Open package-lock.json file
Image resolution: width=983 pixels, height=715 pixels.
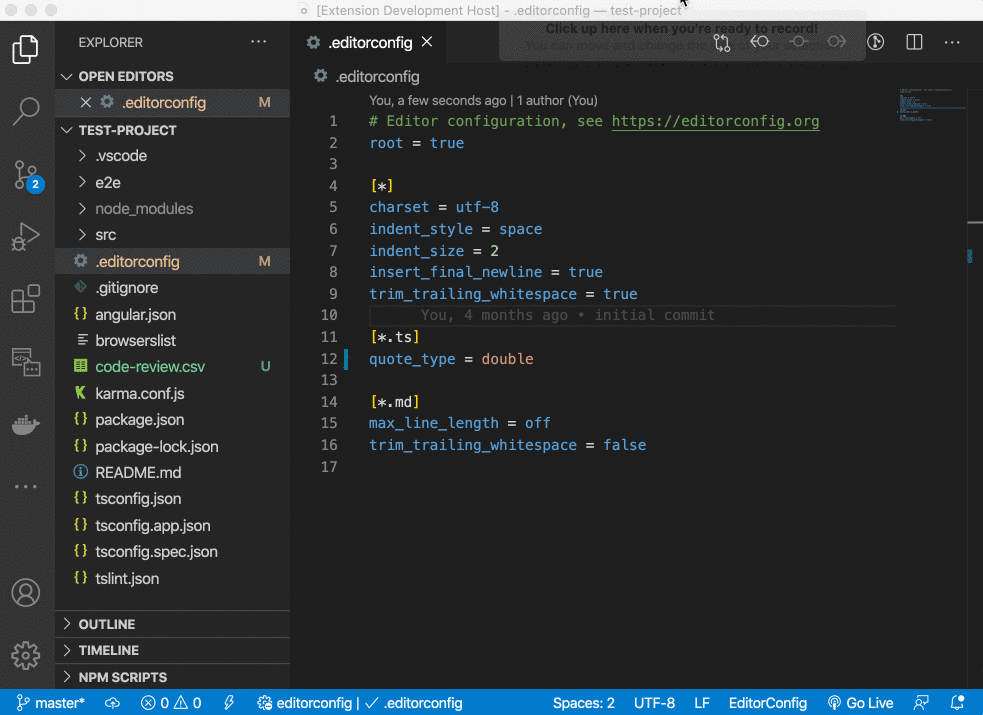pyautogui.click(x=172, y=446)
